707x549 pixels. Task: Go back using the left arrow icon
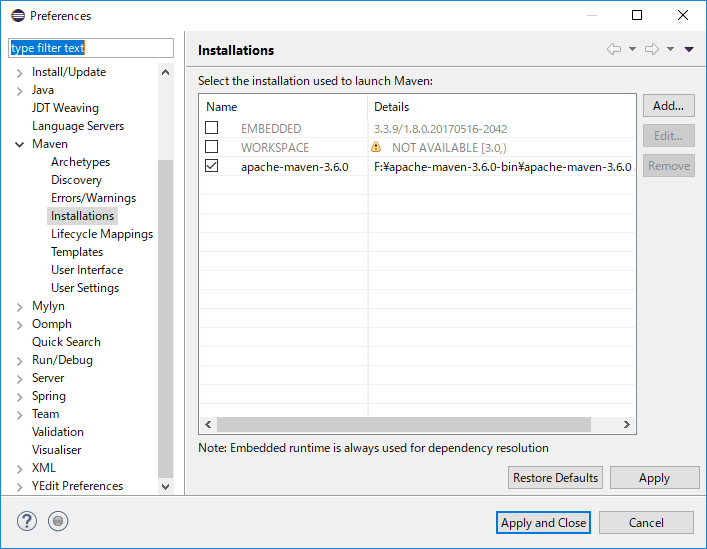(x=614, y=49)
